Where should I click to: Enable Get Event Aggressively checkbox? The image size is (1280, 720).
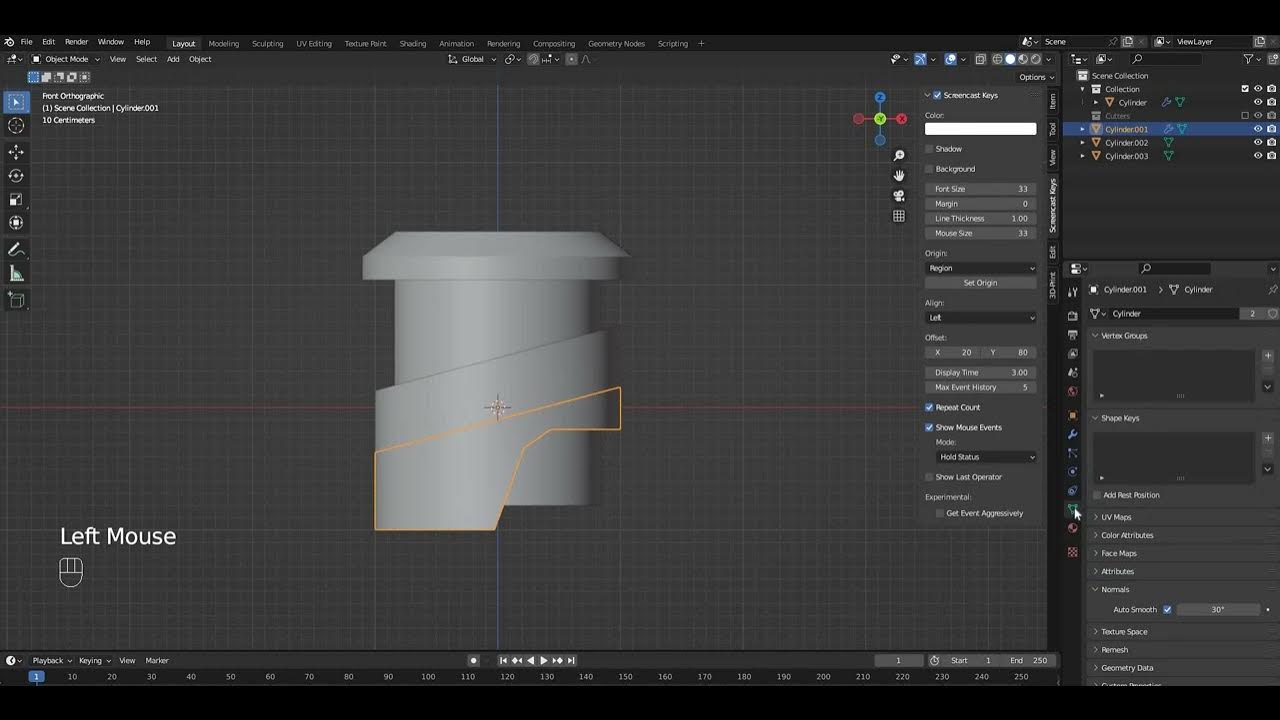940,513
